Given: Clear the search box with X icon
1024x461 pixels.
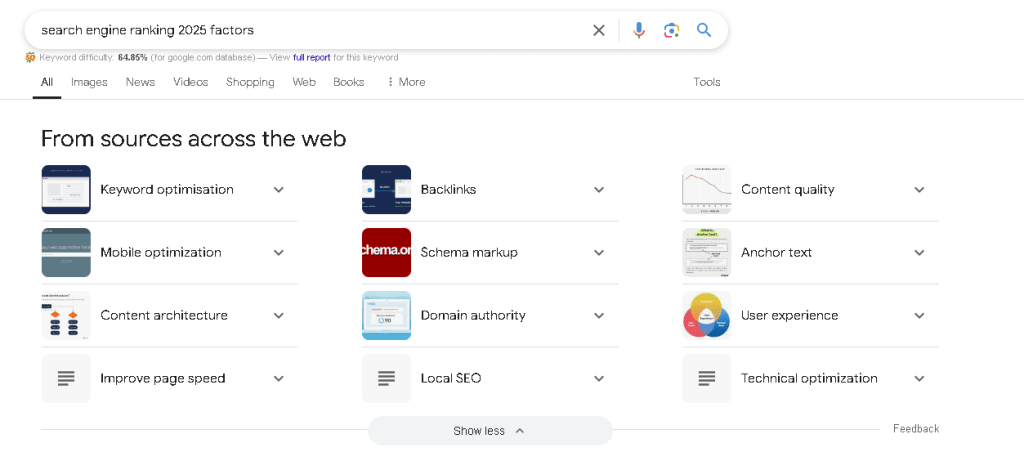Looking at the screenshot, I should (598, 30).
